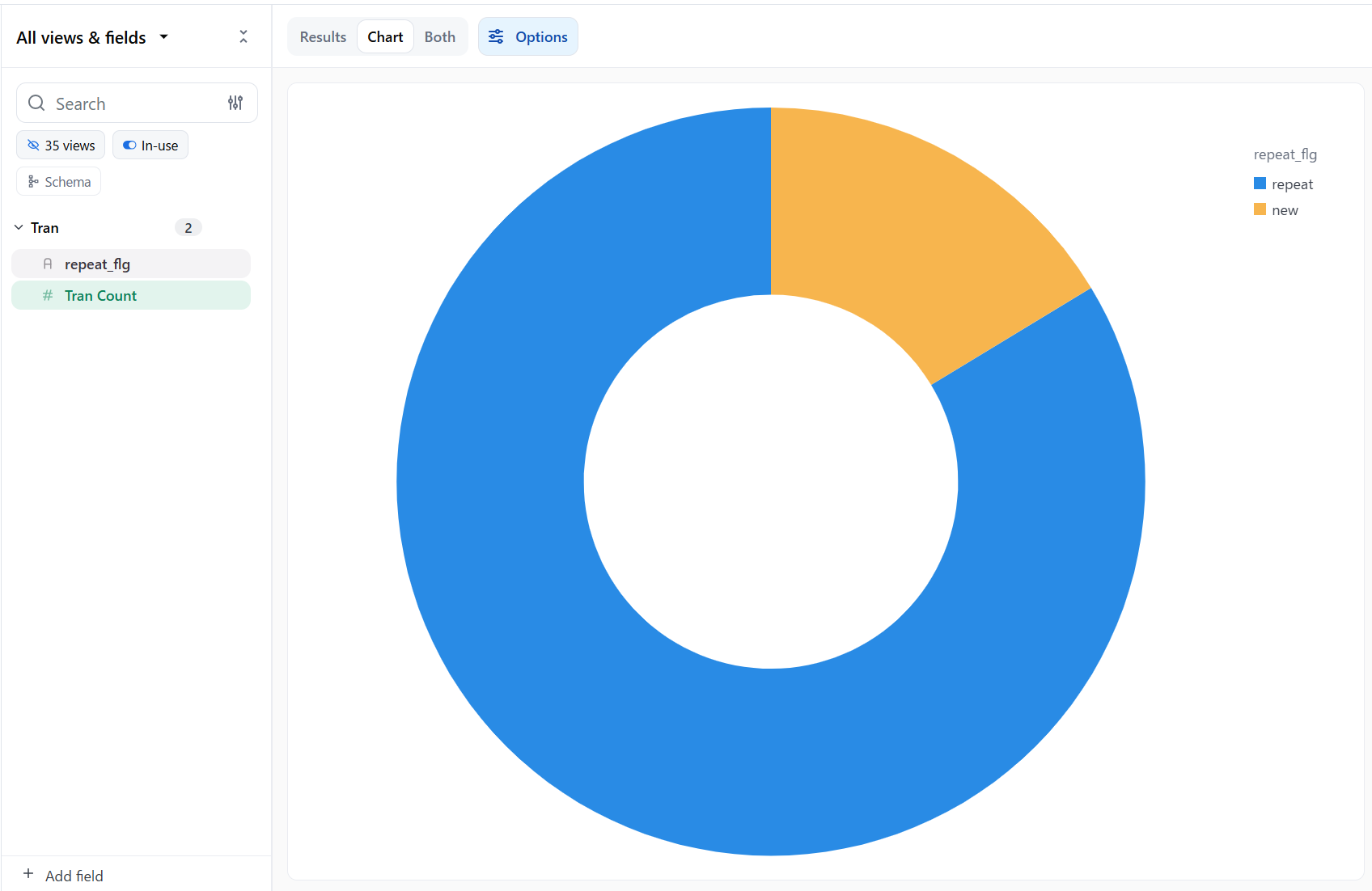
Task: Click the Options sliders icon
Action: pyautogui.click(x=496, y=37)
